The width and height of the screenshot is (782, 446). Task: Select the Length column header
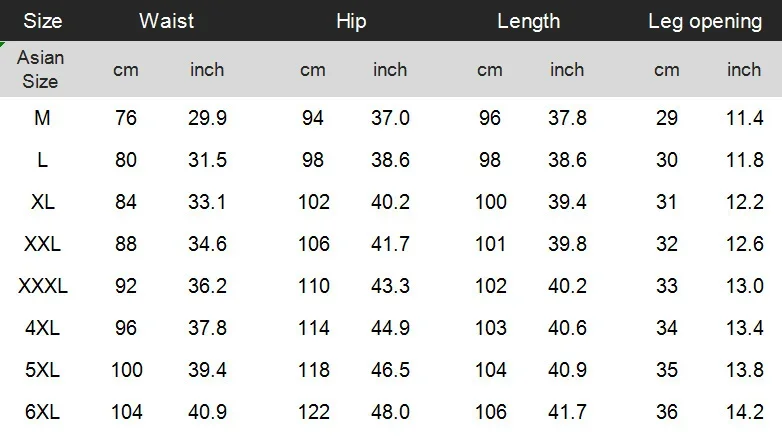(529, 21)
